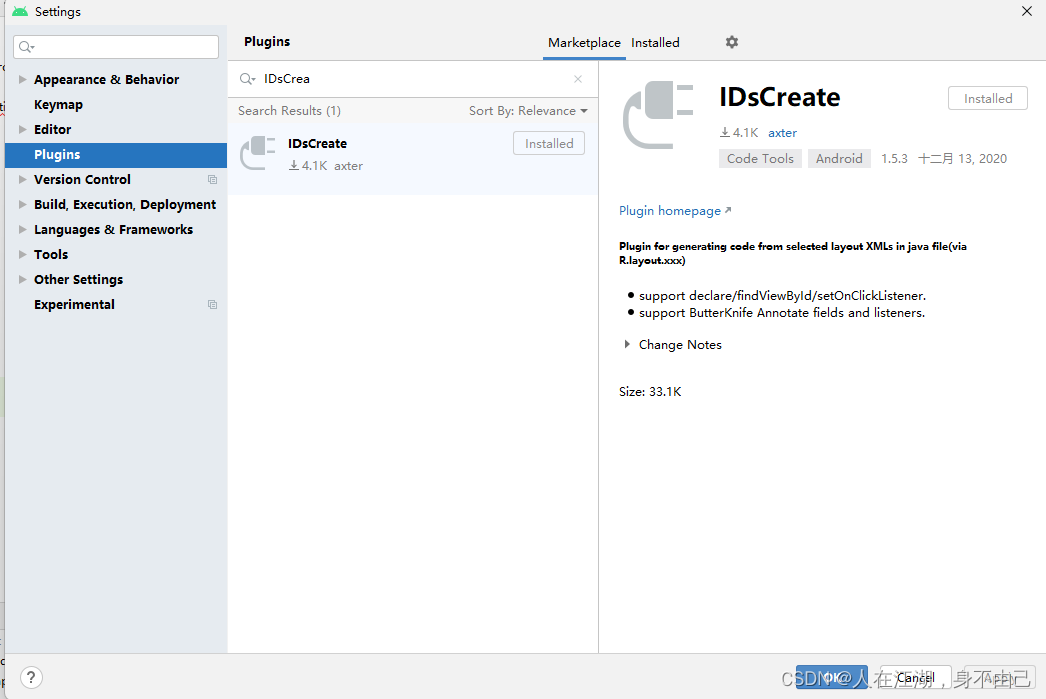The width and height of the screenshot is (1046, 699).
Task: Click the Search Results (1) label
Action: click(290, 111)
